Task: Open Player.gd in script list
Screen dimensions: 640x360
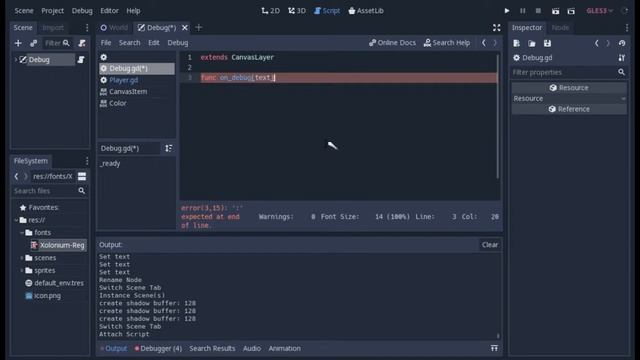Action: [136, 80]
